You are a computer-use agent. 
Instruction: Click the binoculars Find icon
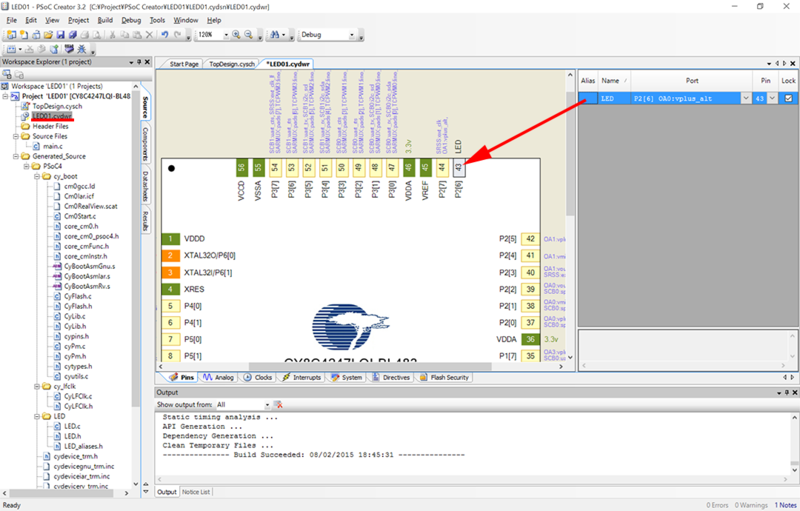coord(274,35)
